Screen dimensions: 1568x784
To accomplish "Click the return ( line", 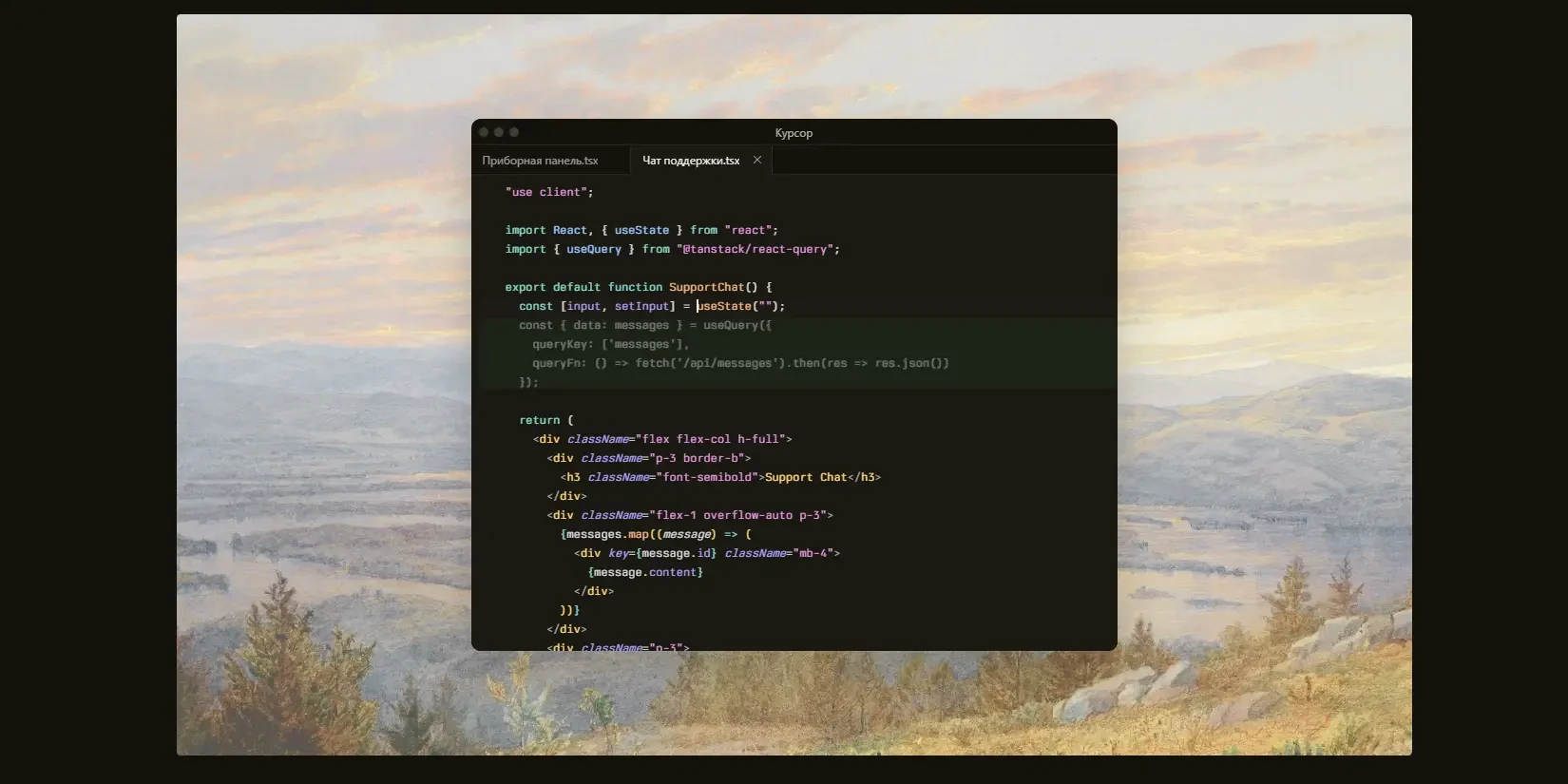I will (546, 420).
